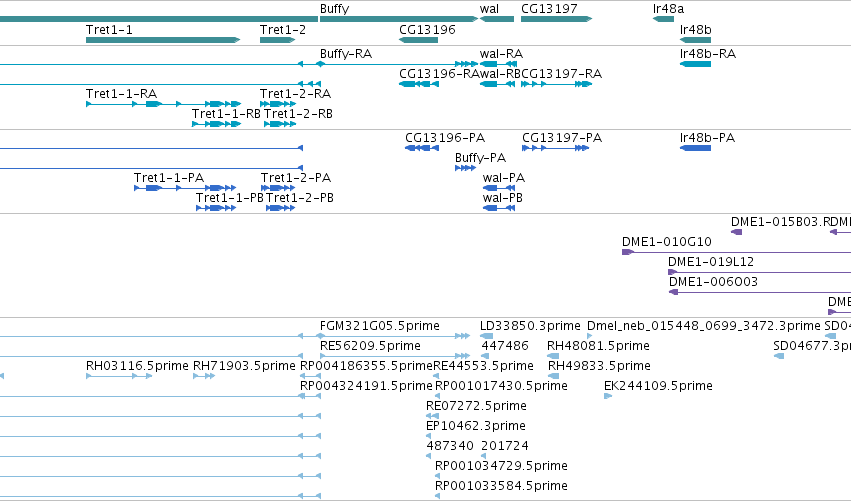The image size is (851, 501).
Task: Select the 487340 feature label
Action: click(450, 446)
